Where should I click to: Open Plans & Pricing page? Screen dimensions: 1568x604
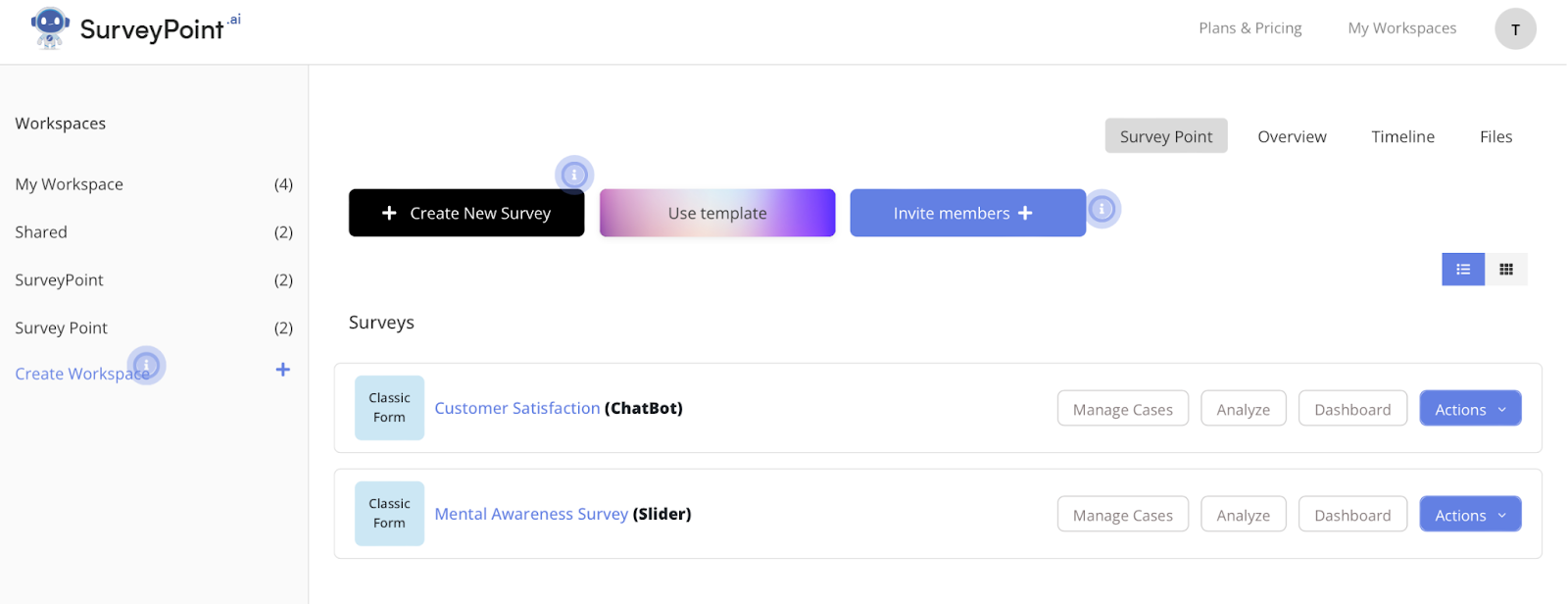[x=1249, y=28]
